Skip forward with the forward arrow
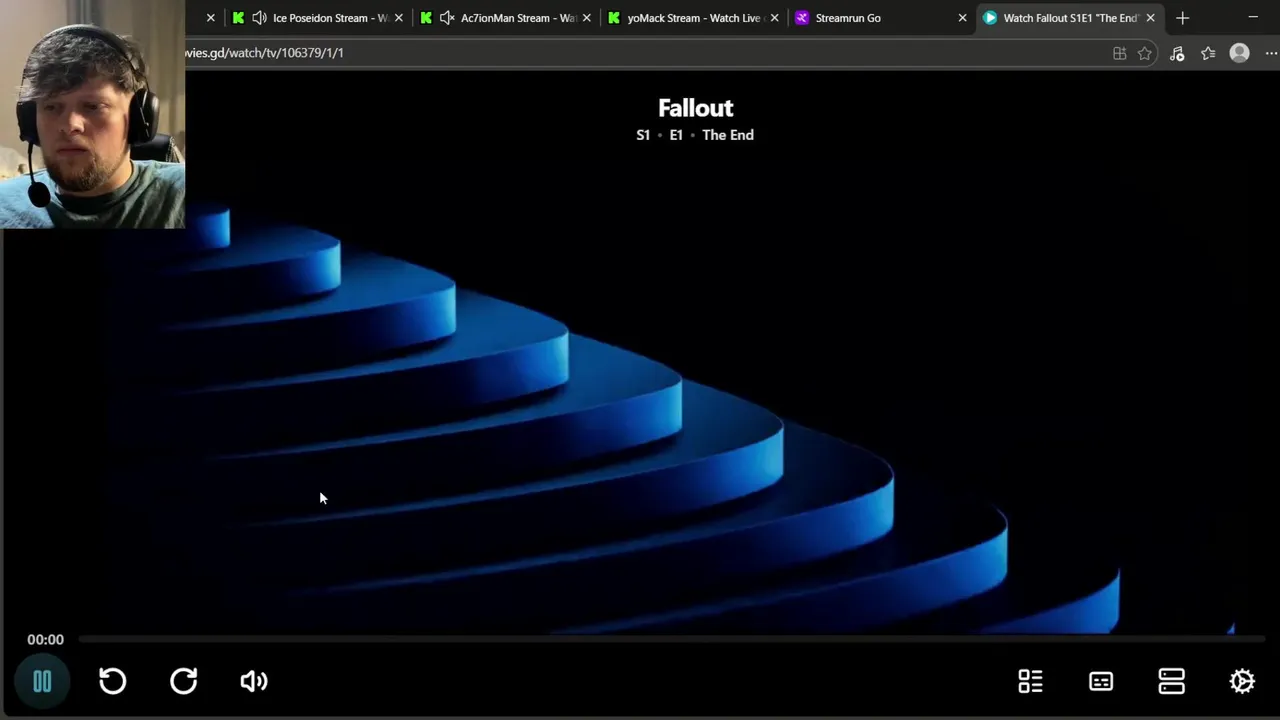The width and height of the screenshot is (1280, 720). pos(184,681)
